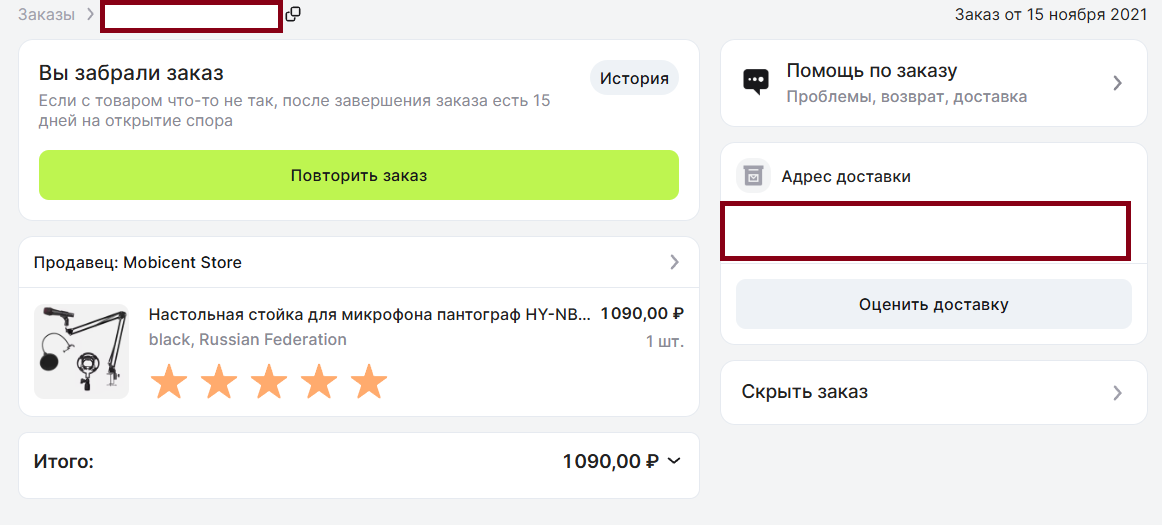Screen dimensions: 1162x525
Task: Click the chevron beside Помощь по заказу
Action: tap(1117, 83)
